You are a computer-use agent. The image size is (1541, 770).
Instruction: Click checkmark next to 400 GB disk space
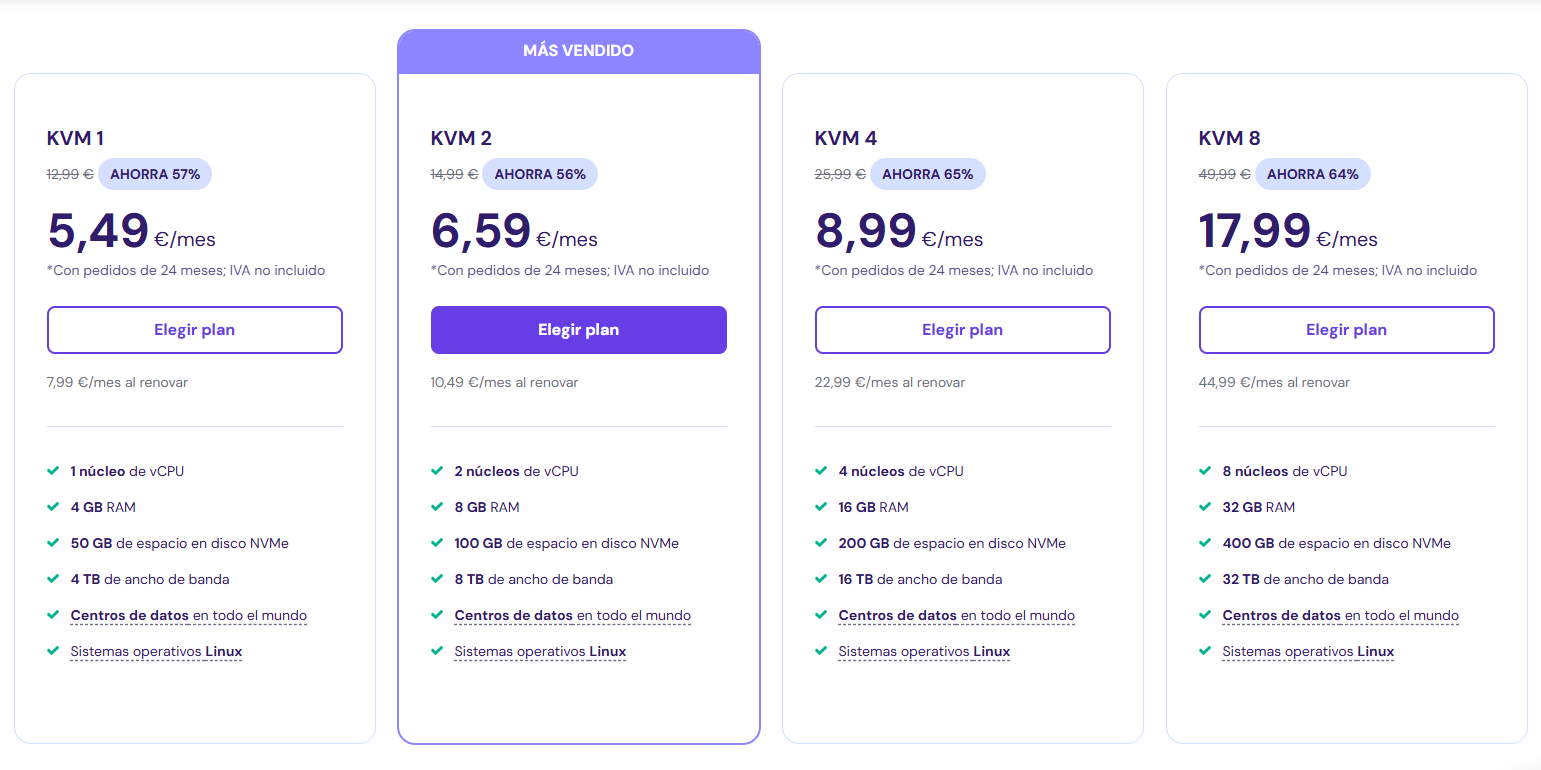pyautogui.click(x=1205, y=543)
